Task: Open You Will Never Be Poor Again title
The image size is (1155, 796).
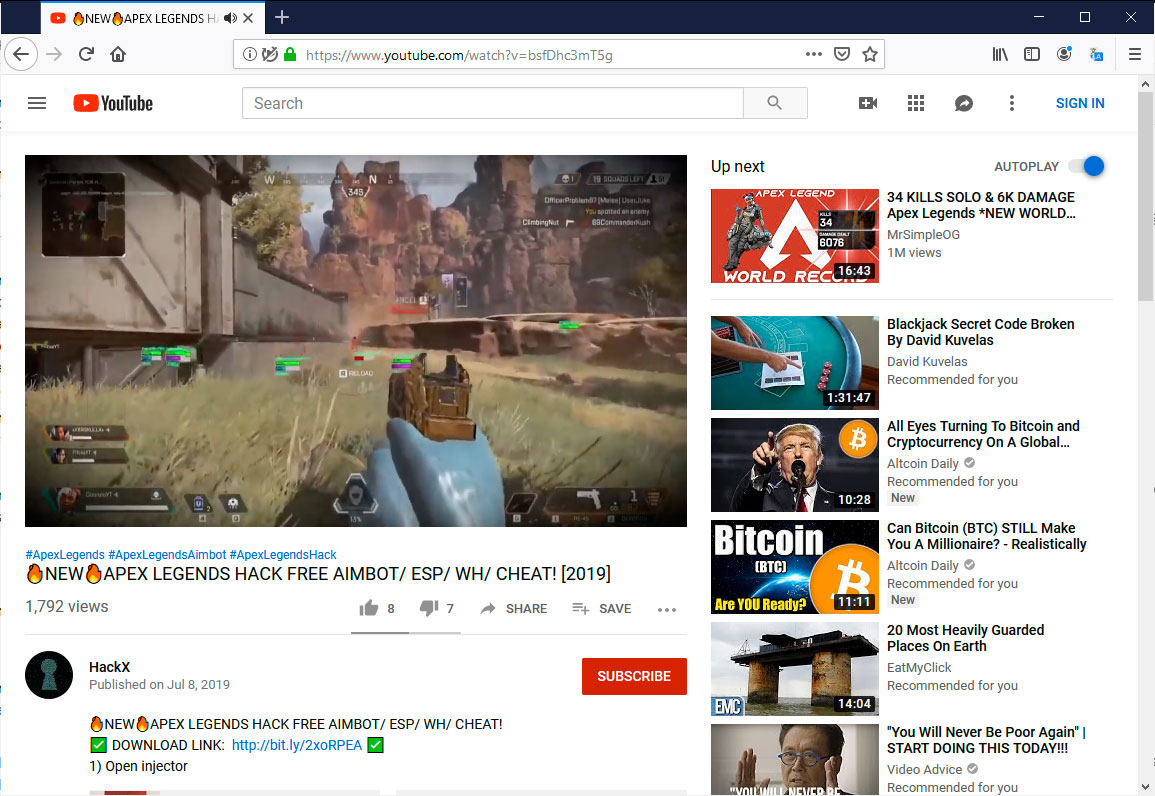Action: pos(986,740)
